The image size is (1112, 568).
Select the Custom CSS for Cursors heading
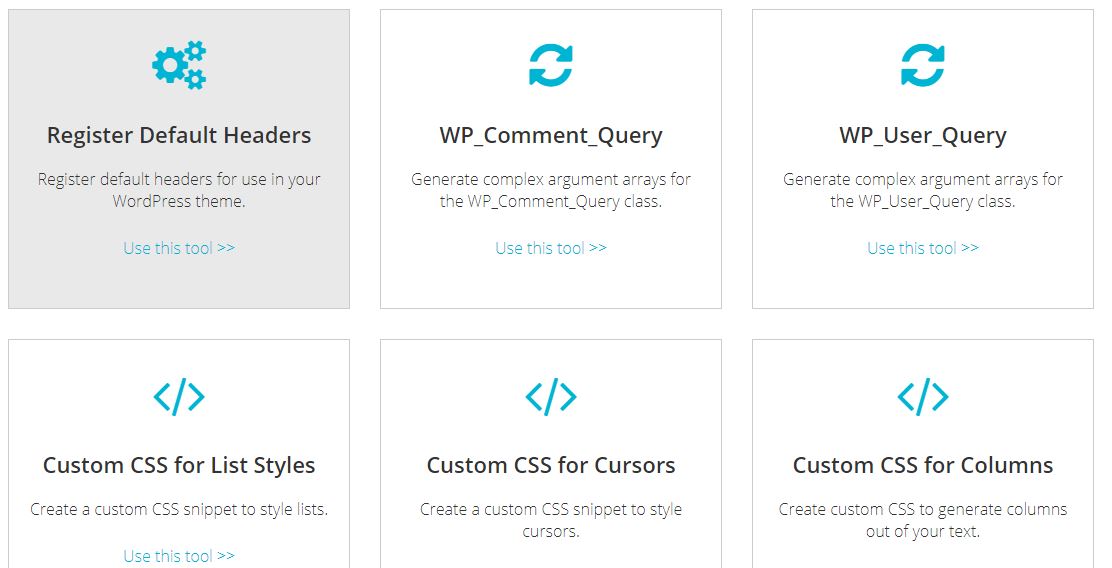click(551, 465)
